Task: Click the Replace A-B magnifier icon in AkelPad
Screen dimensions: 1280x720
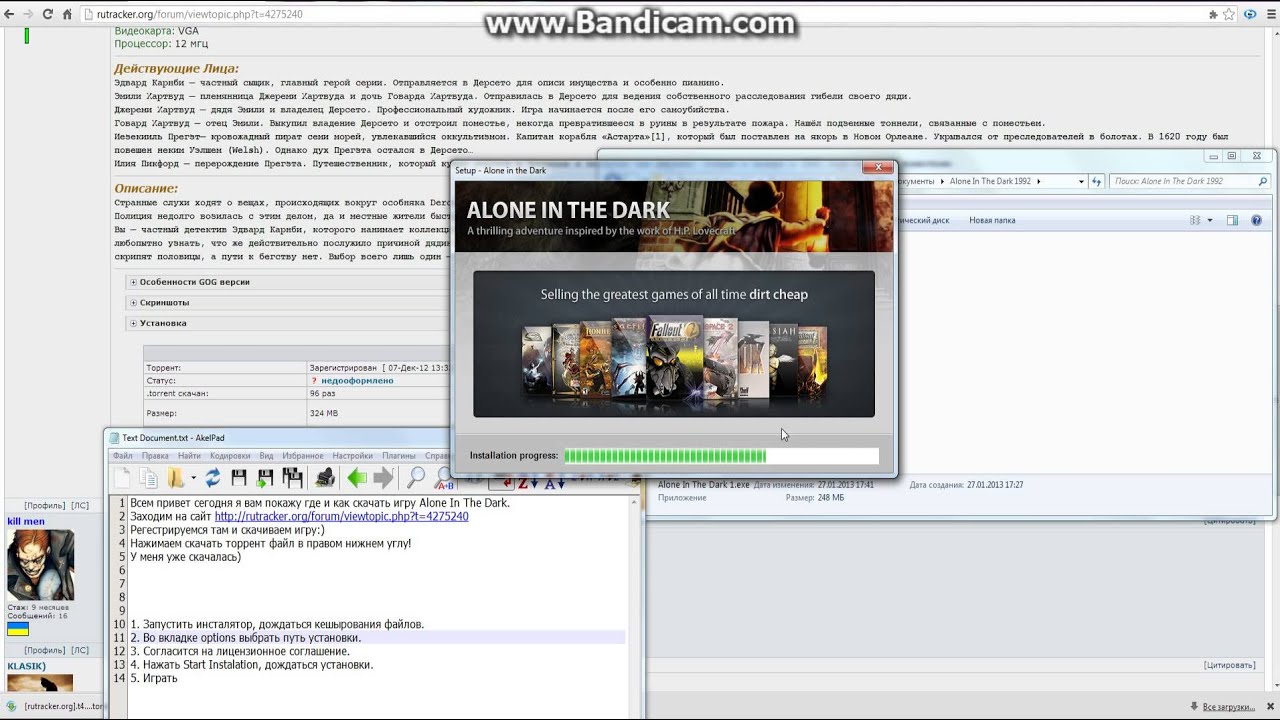Action: [x=443, y=478]
